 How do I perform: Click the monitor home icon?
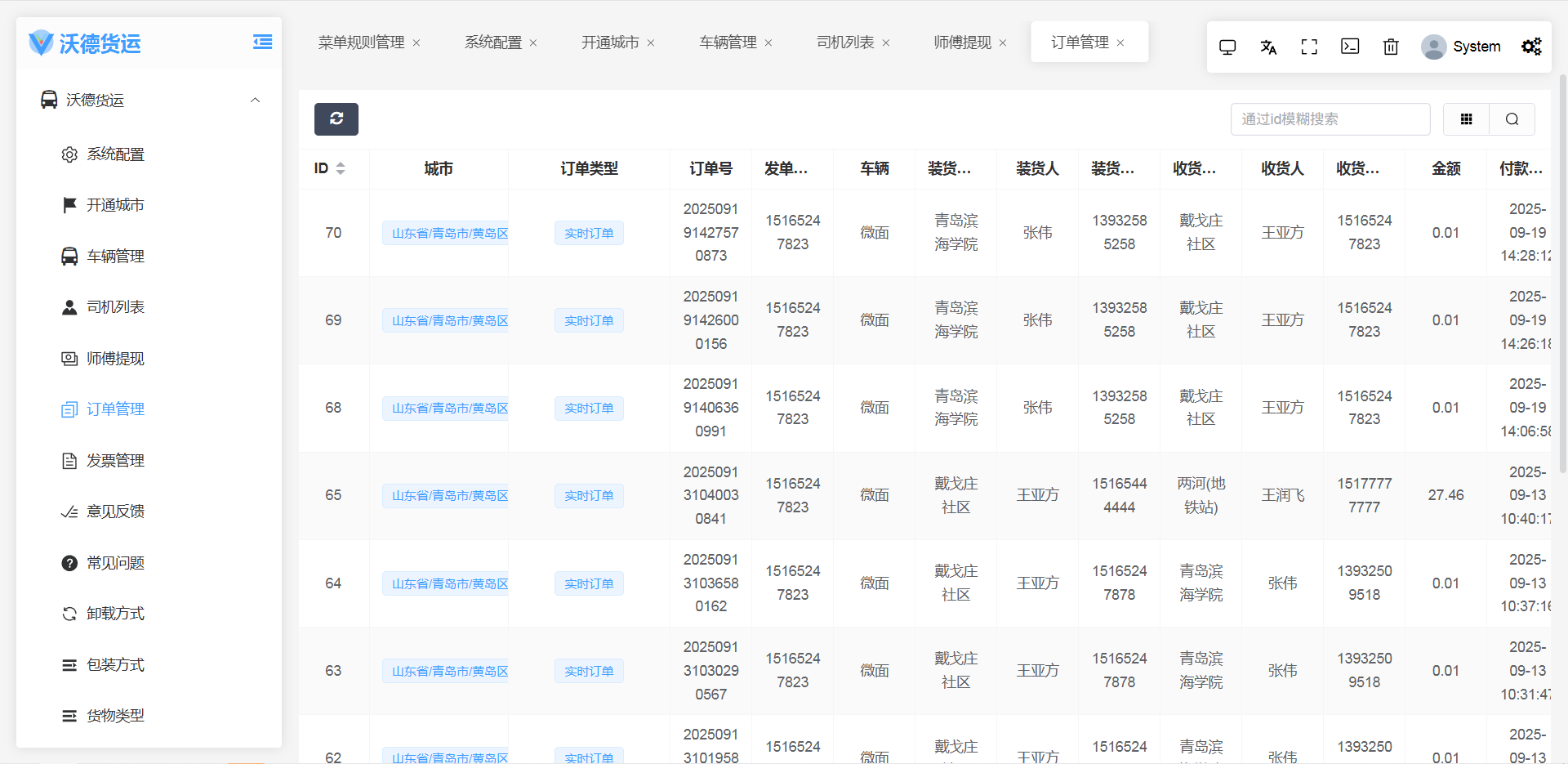point(1227,47)
